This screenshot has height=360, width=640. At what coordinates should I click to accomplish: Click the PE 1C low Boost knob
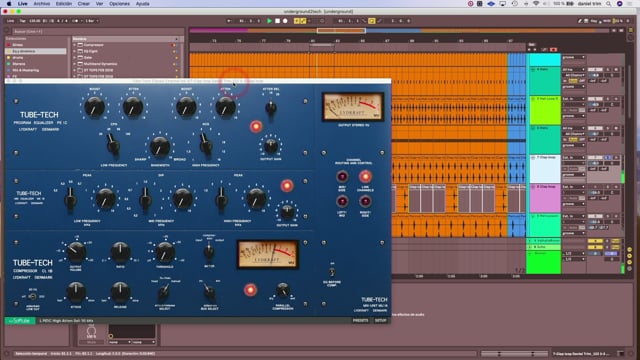point(94,107)
